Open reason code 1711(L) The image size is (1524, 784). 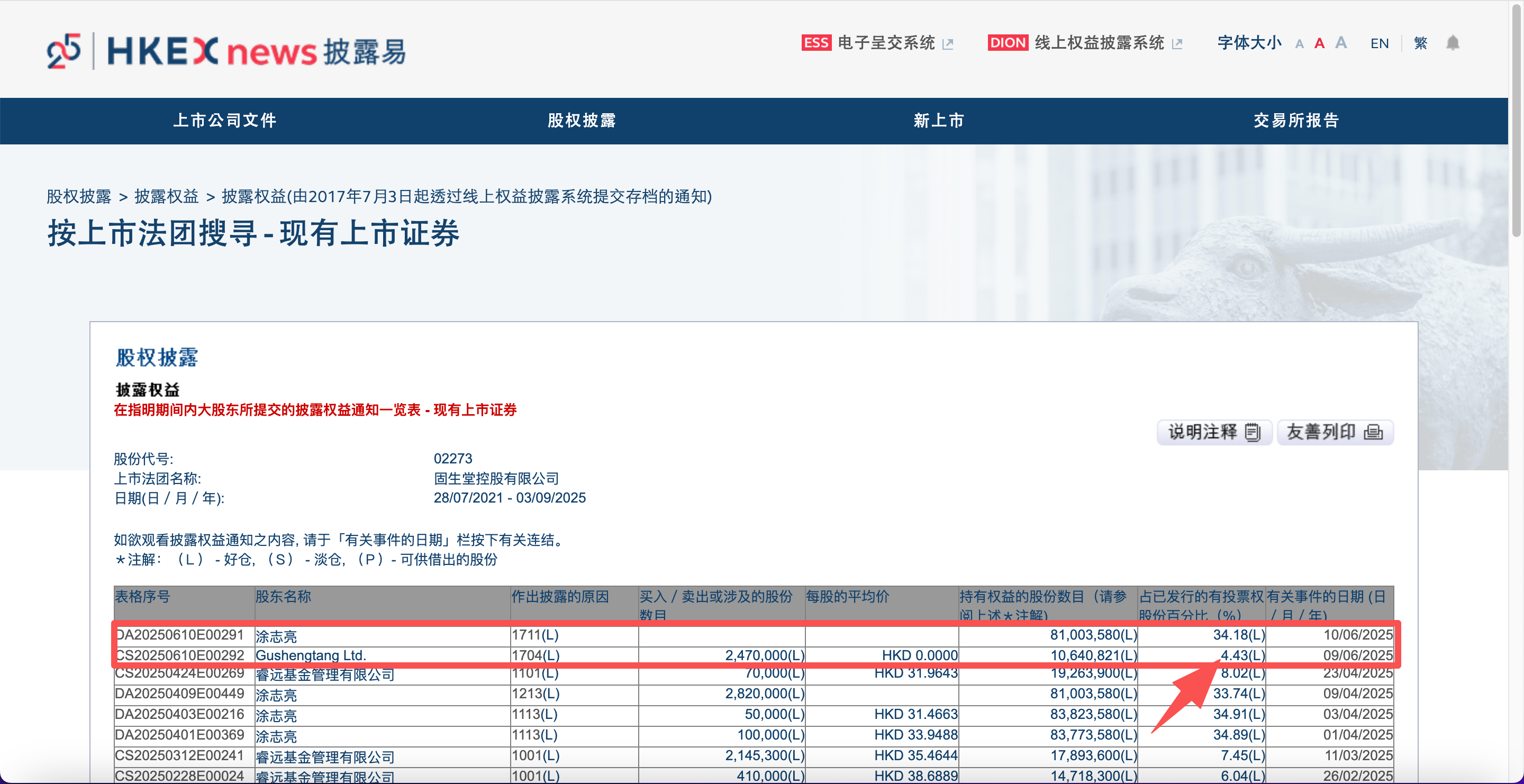pos(535,635)
